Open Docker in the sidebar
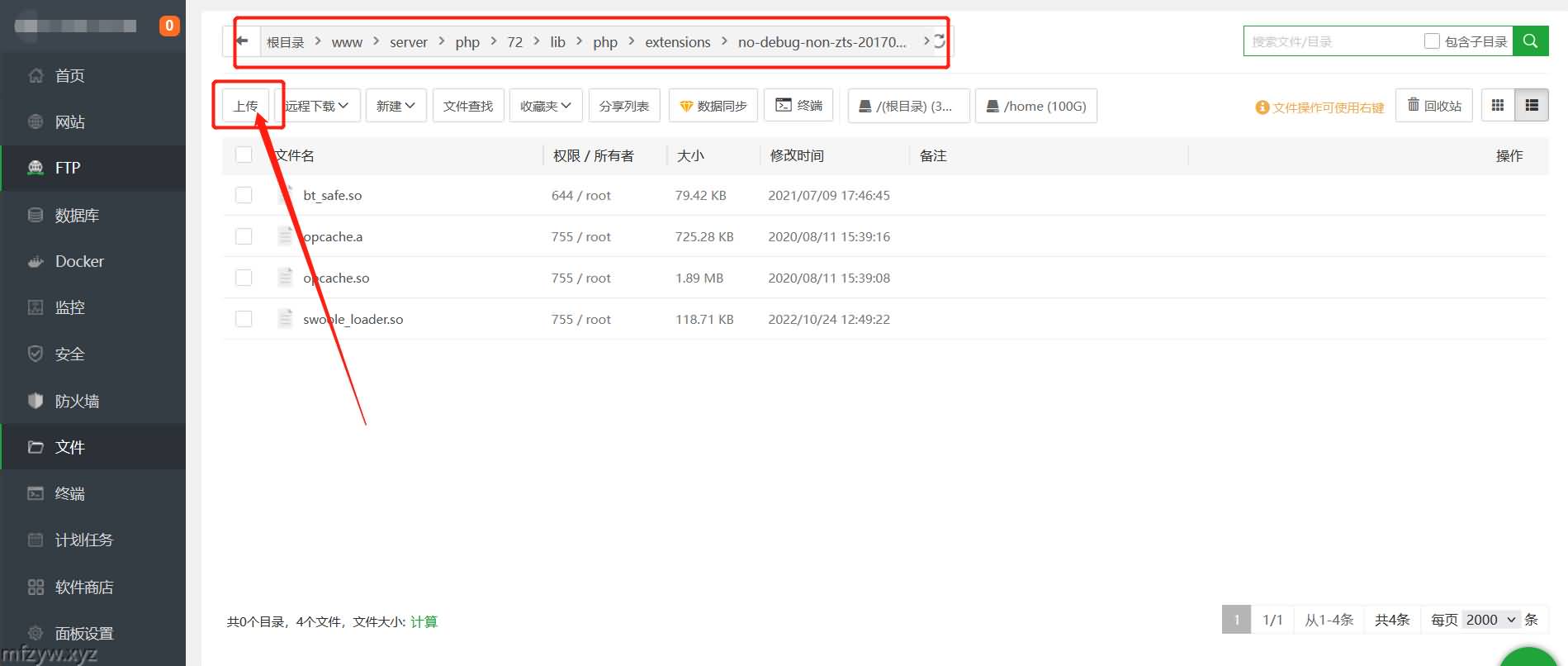This screenshot has height=666, width=1568. (79, 261)
